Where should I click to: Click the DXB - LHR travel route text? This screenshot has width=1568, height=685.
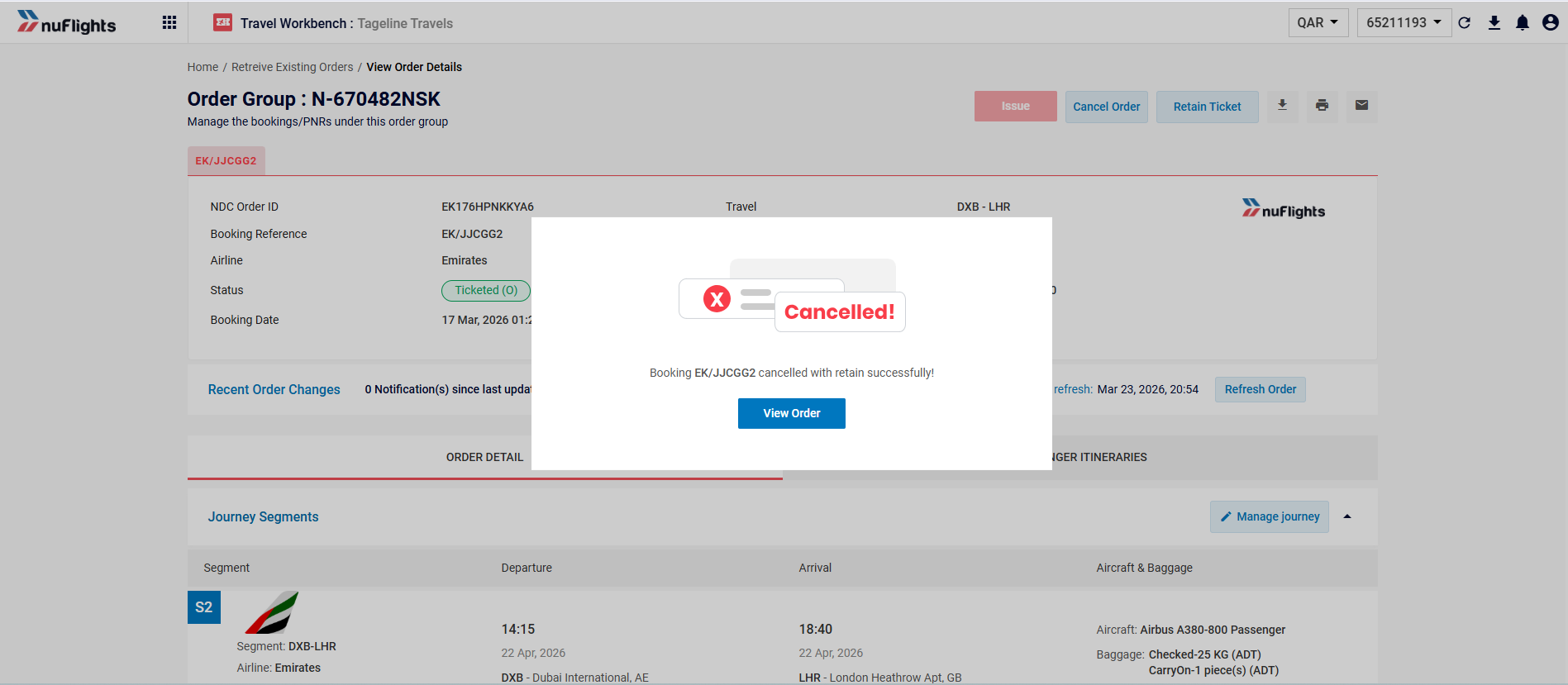[x=984, y=207]
